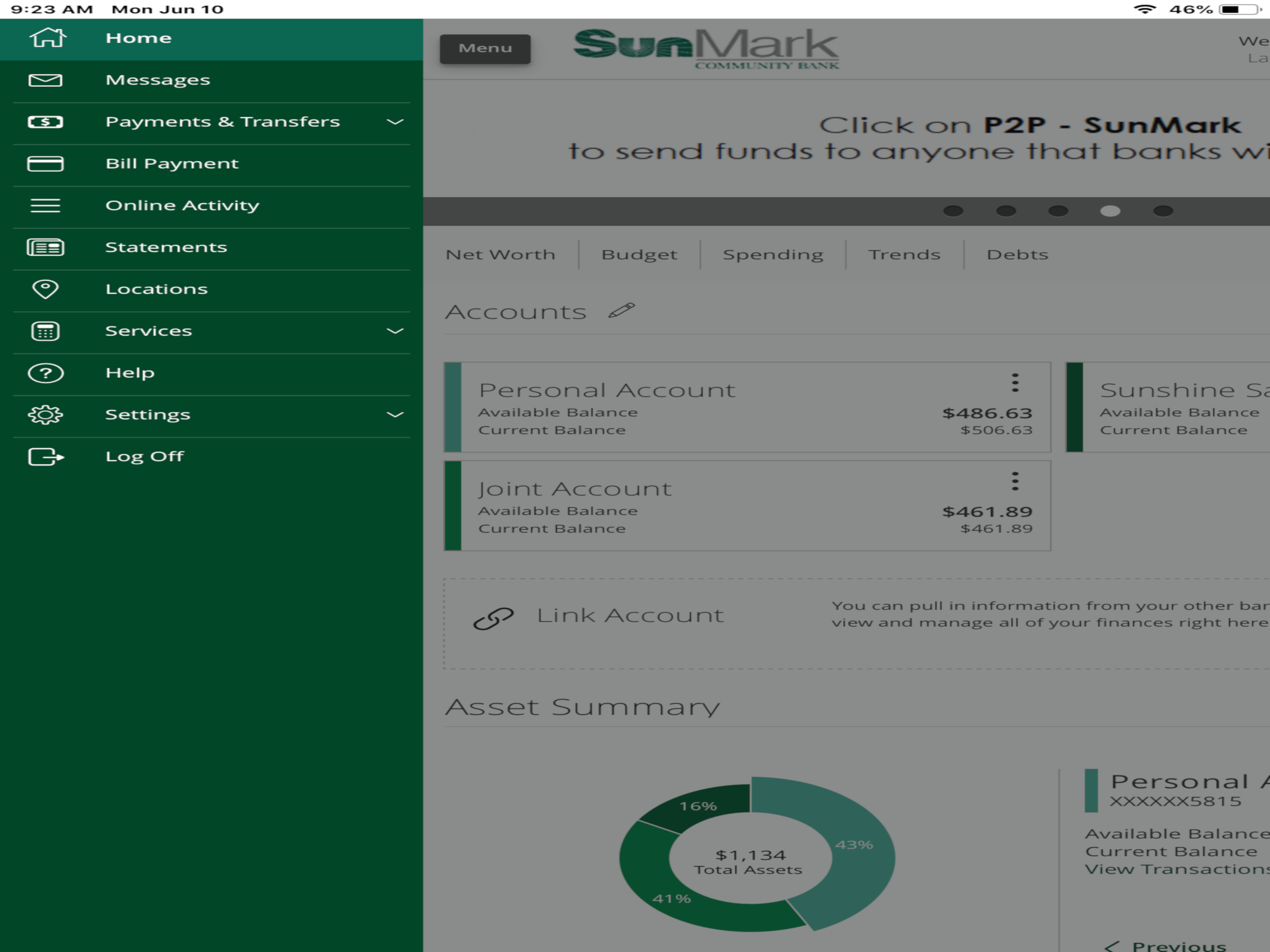Click the P2P - SunMark banner

(847, 139)
